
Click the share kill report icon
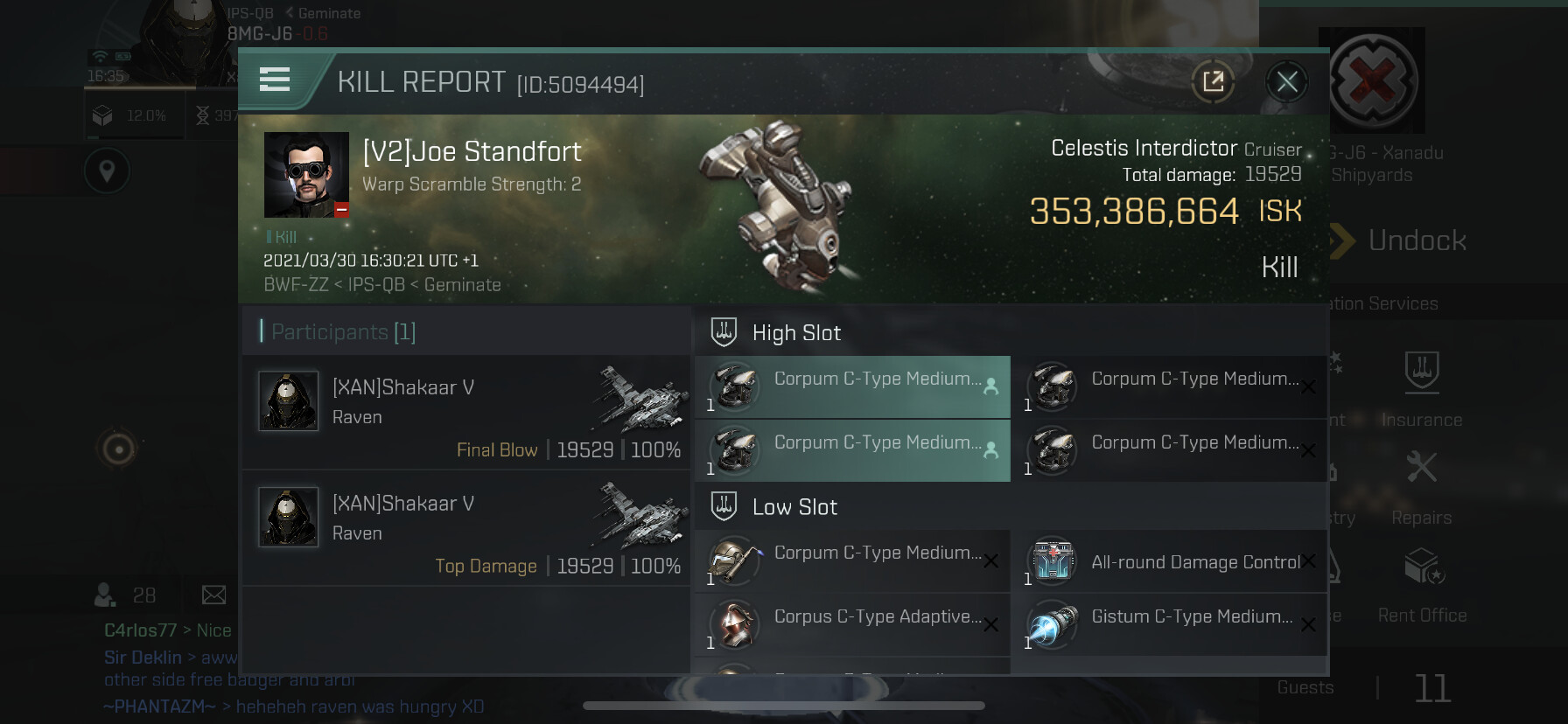(1213, 82)
